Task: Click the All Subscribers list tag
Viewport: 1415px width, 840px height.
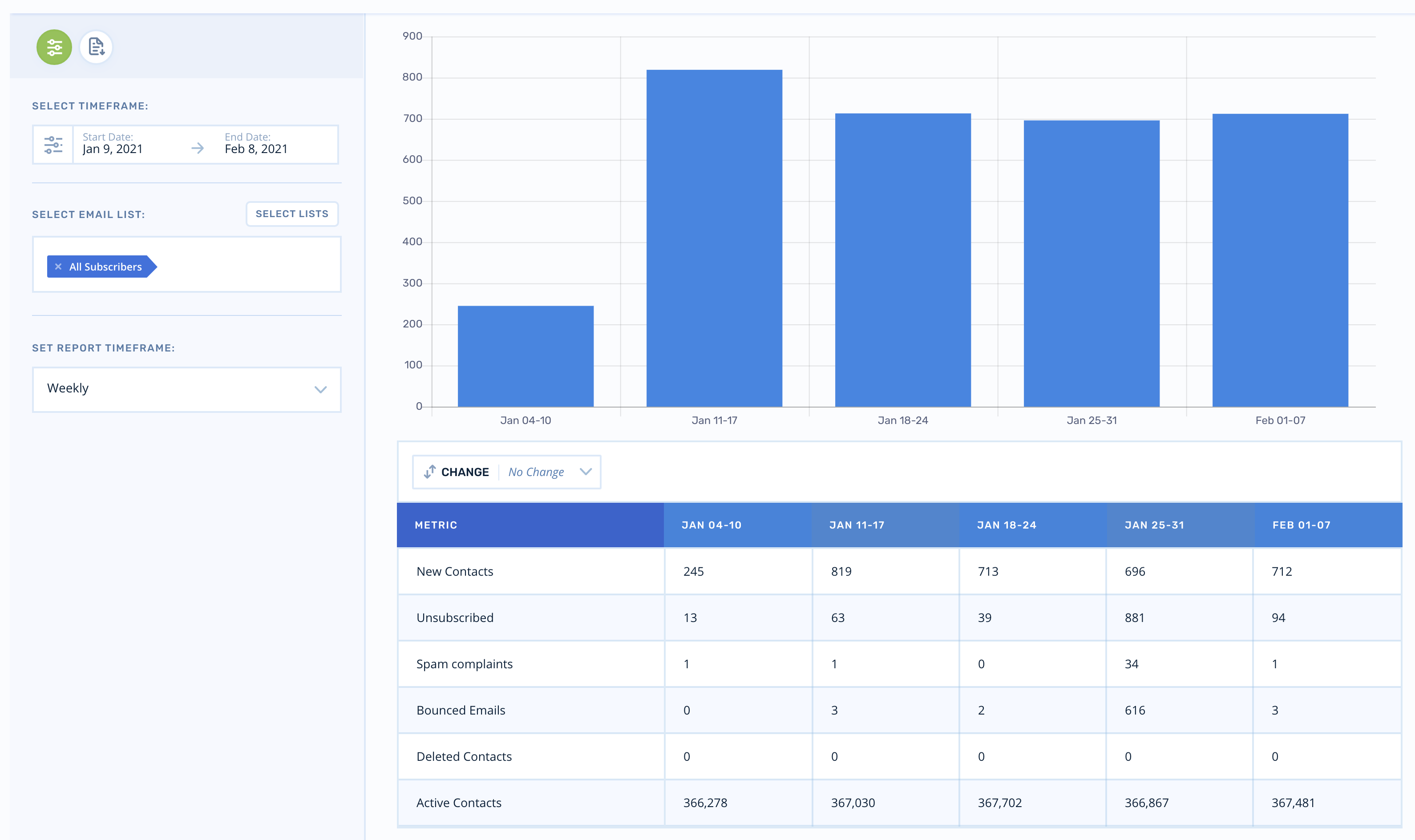Action: (105, 267)
